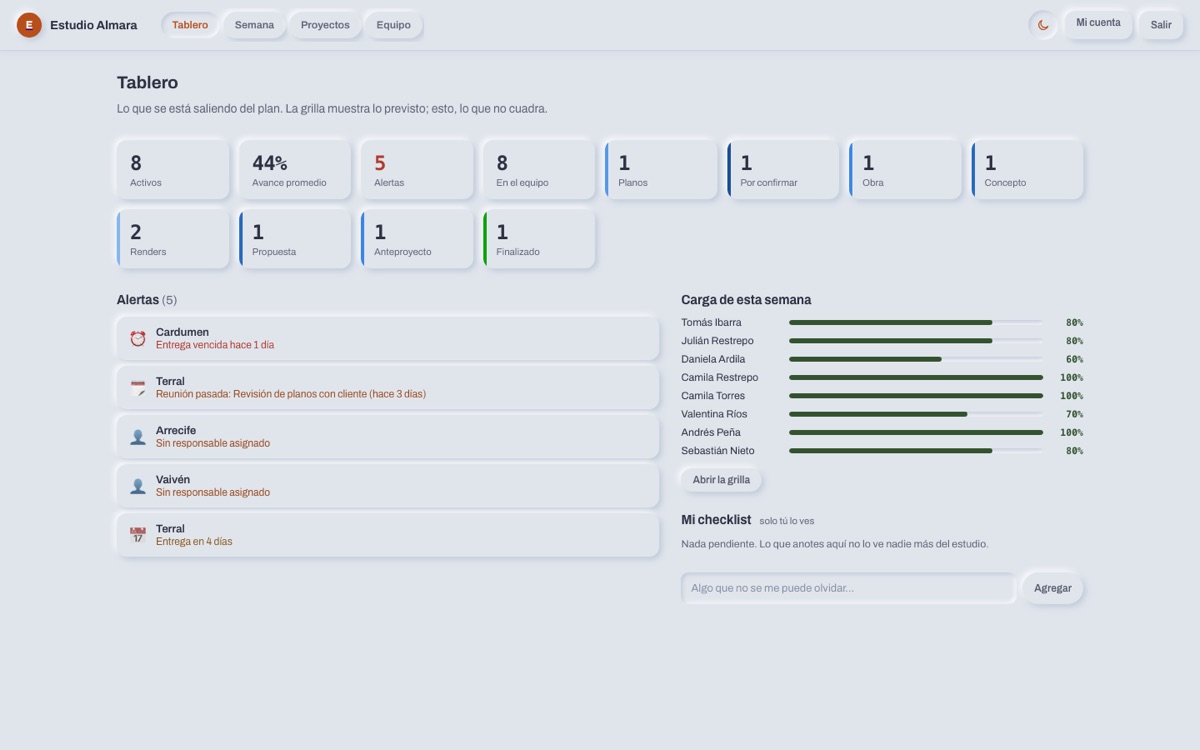Screen dimensions: 1200x750
Task: Select the 'En el equipo' stat card
Action: [x=539, y=170]
